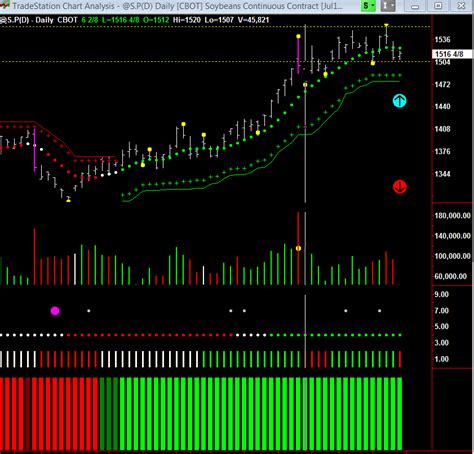Minimize the chart analysis window
The height and width of the screenshot is (454, 474).
click(x=415, y=6)
